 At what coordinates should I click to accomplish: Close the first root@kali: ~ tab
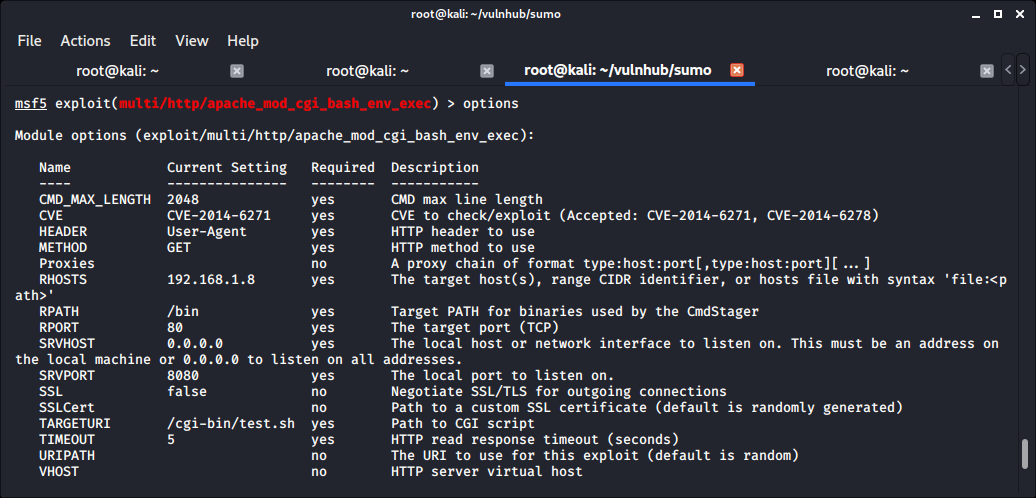pos(237,71)
